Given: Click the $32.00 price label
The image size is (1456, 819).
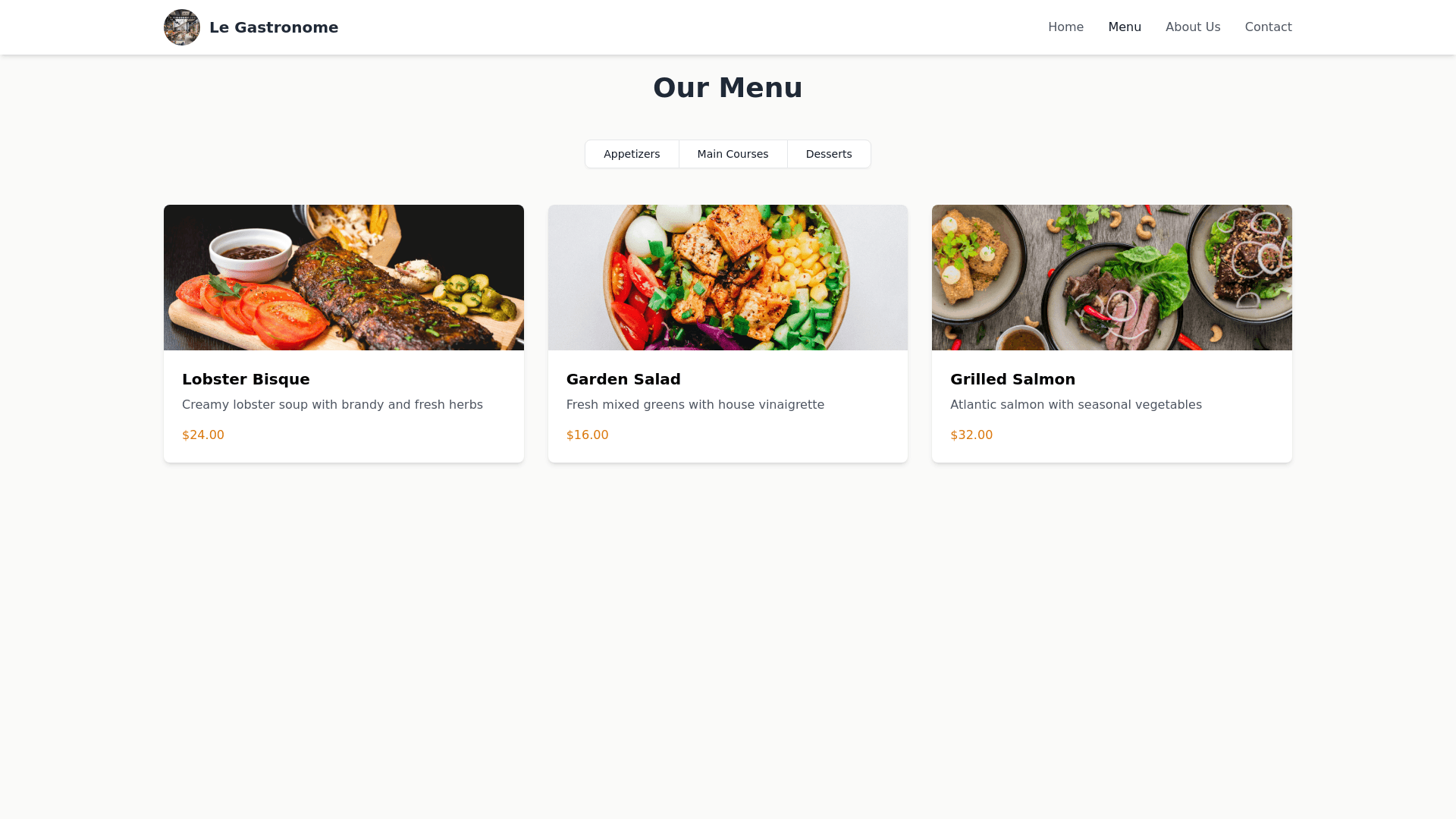Looking at the screenshot, I should click(x=971, y=435).
